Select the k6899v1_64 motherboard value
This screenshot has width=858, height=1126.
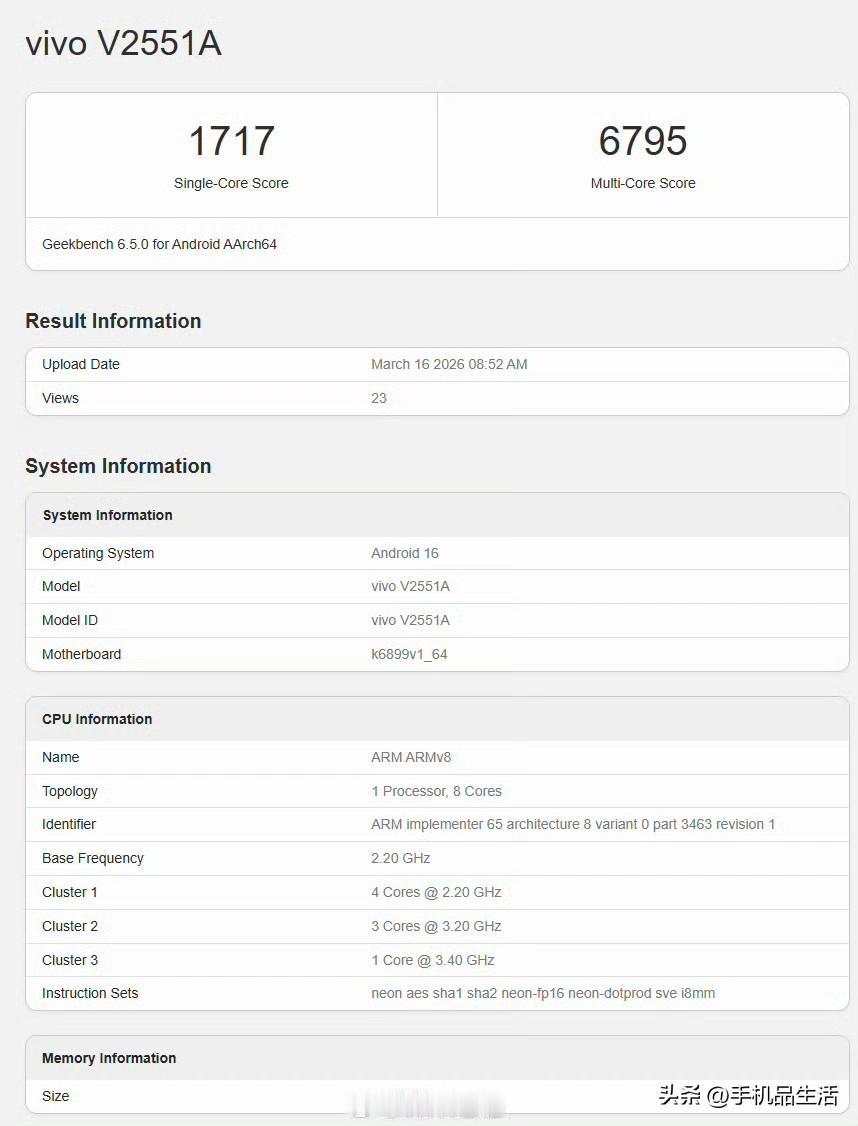pos(409,654)
